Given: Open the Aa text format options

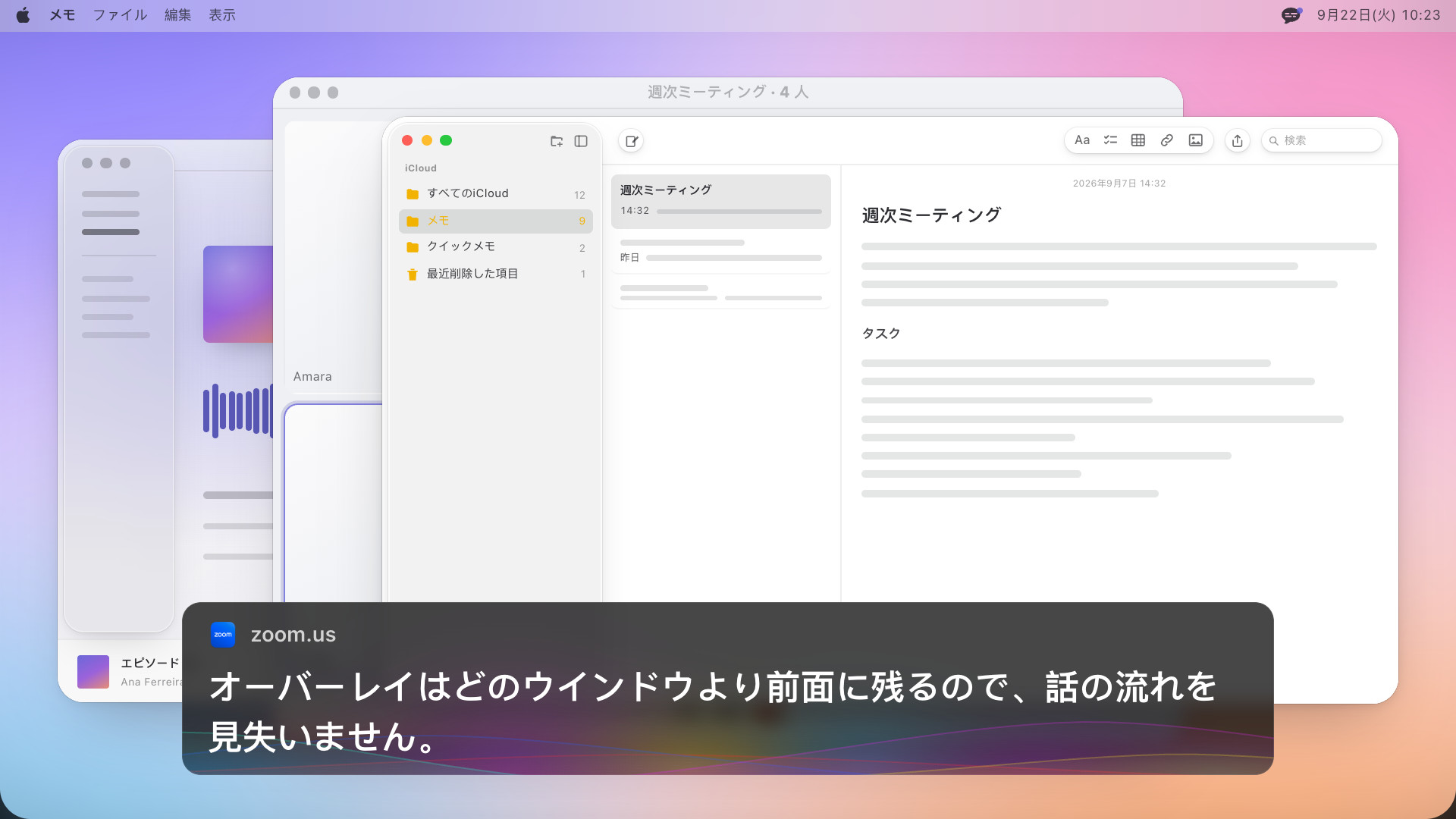Looking at the screenshot, I should pos(1082,140).
